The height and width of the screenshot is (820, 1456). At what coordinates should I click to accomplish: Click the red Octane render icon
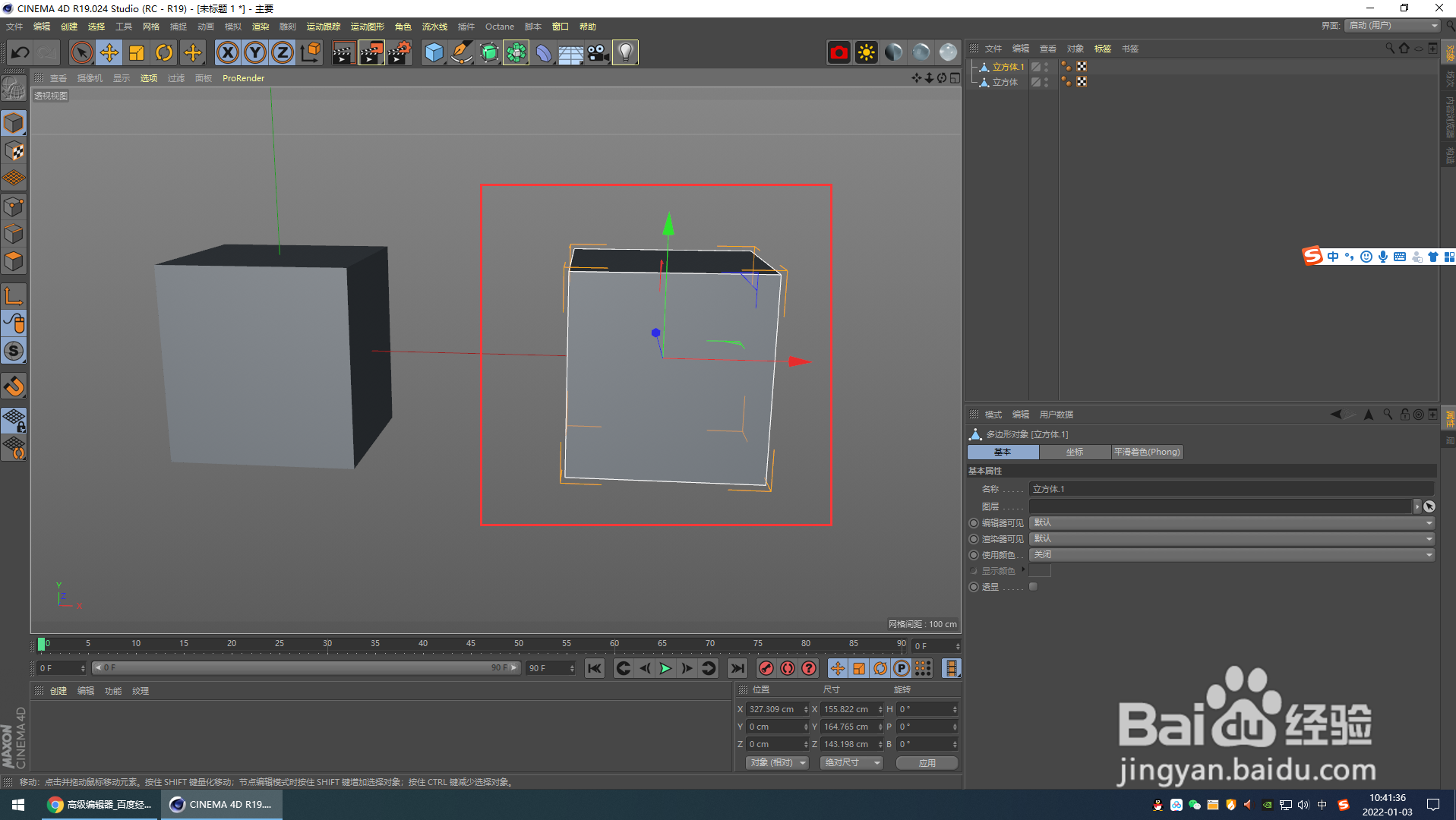(839, 52)
